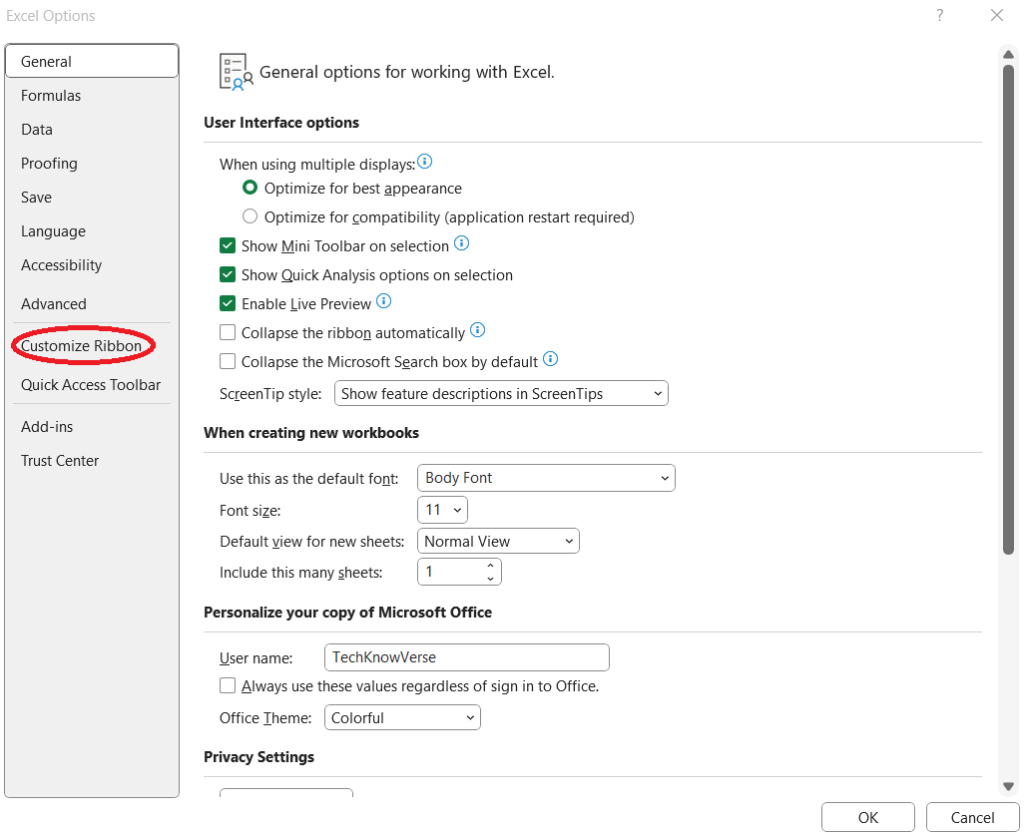This screenshot has width=1024, height=836.
Task: Click the OK button
Action: 868,817
